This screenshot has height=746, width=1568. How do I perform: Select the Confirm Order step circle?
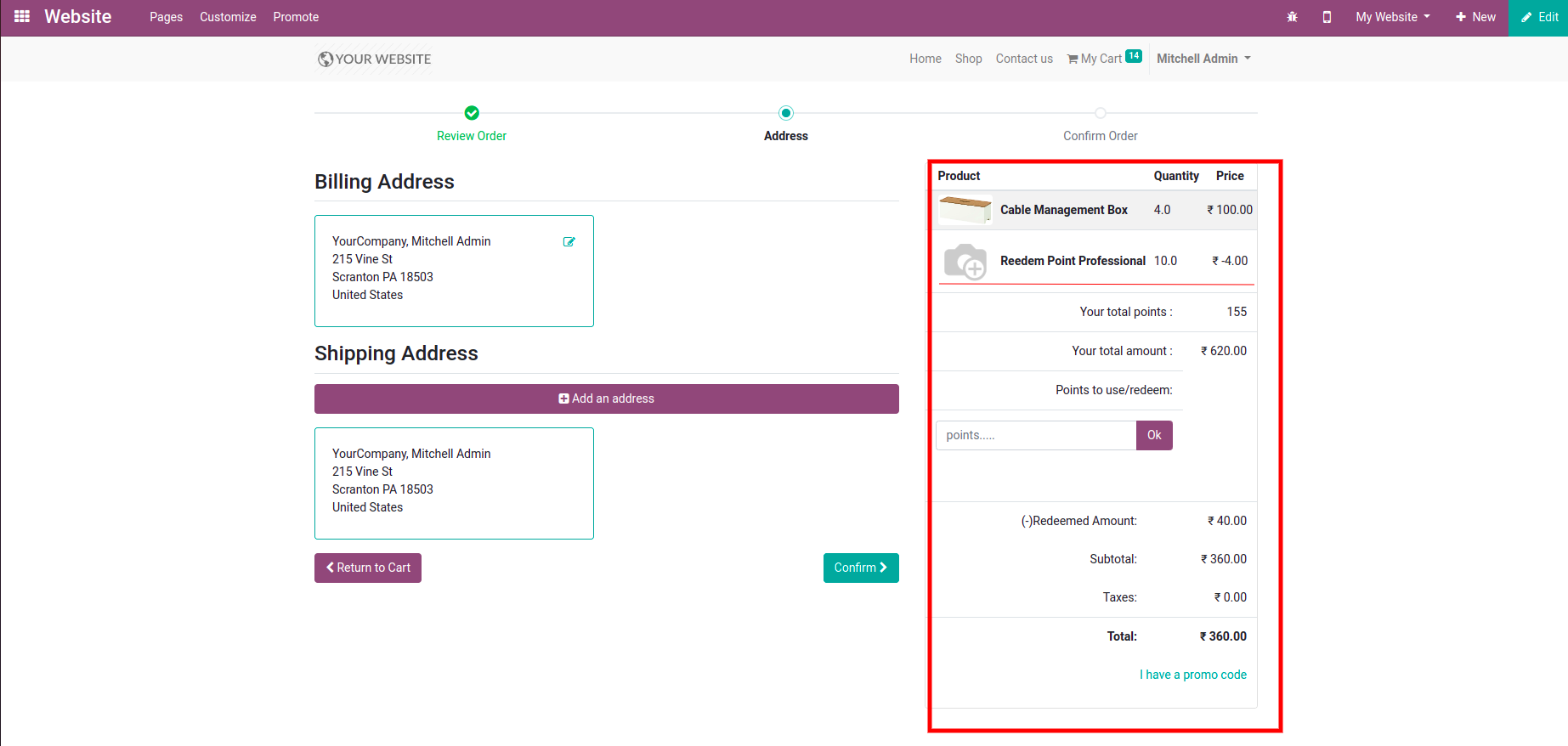(1101, 113)
